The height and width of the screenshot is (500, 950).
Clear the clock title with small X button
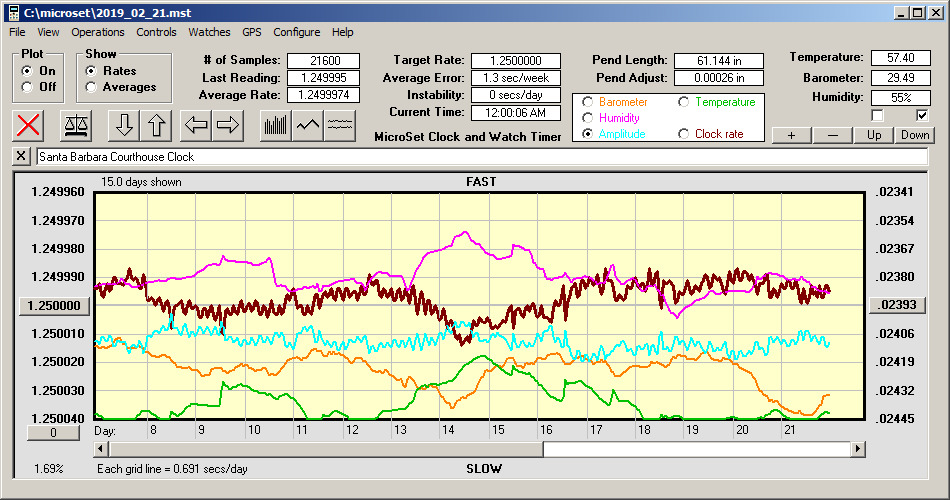click(21, 156)
